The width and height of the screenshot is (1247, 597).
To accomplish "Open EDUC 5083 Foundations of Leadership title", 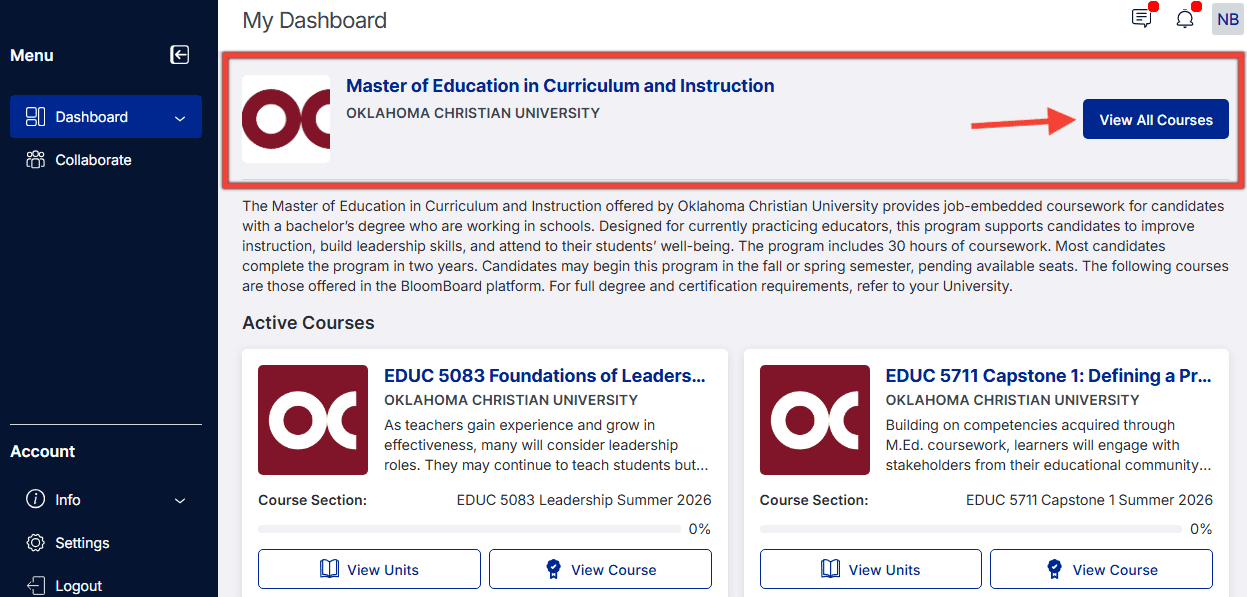I will click(545, 376).
